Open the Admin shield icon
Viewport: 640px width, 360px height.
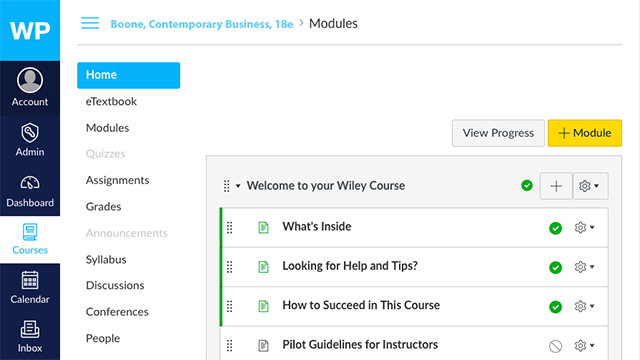pyautogui.click(x=30, y=132)
